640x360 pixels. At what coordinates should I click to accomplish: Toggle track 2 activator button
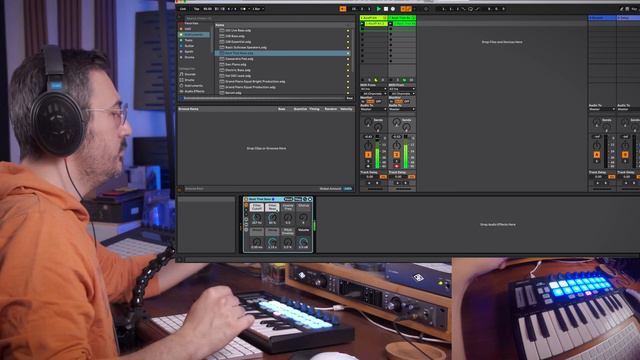[396, 154]
